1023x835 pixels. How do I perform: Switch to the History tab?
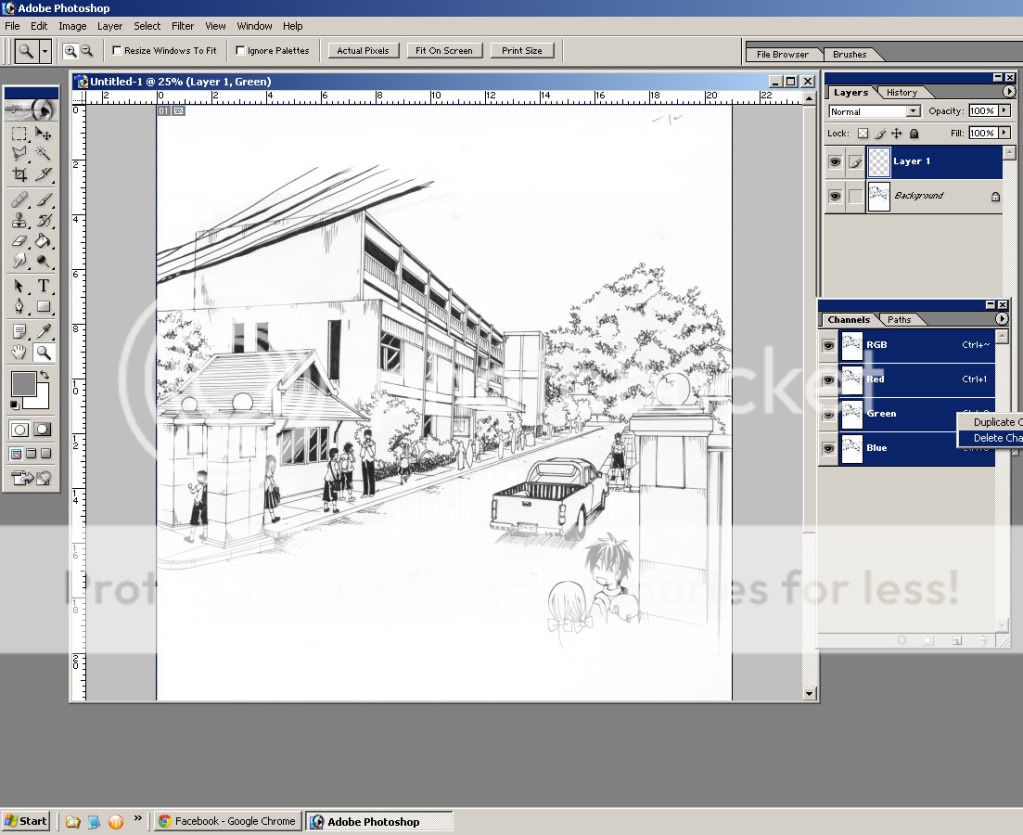pos(902,93)
